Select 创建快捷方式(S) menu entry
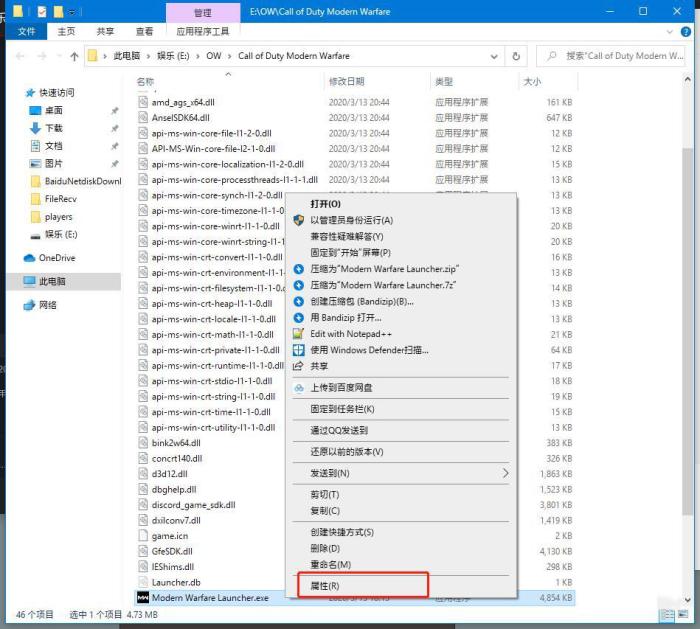The height and width of the screenshot is (629, 700). click(x=342, y=533)
